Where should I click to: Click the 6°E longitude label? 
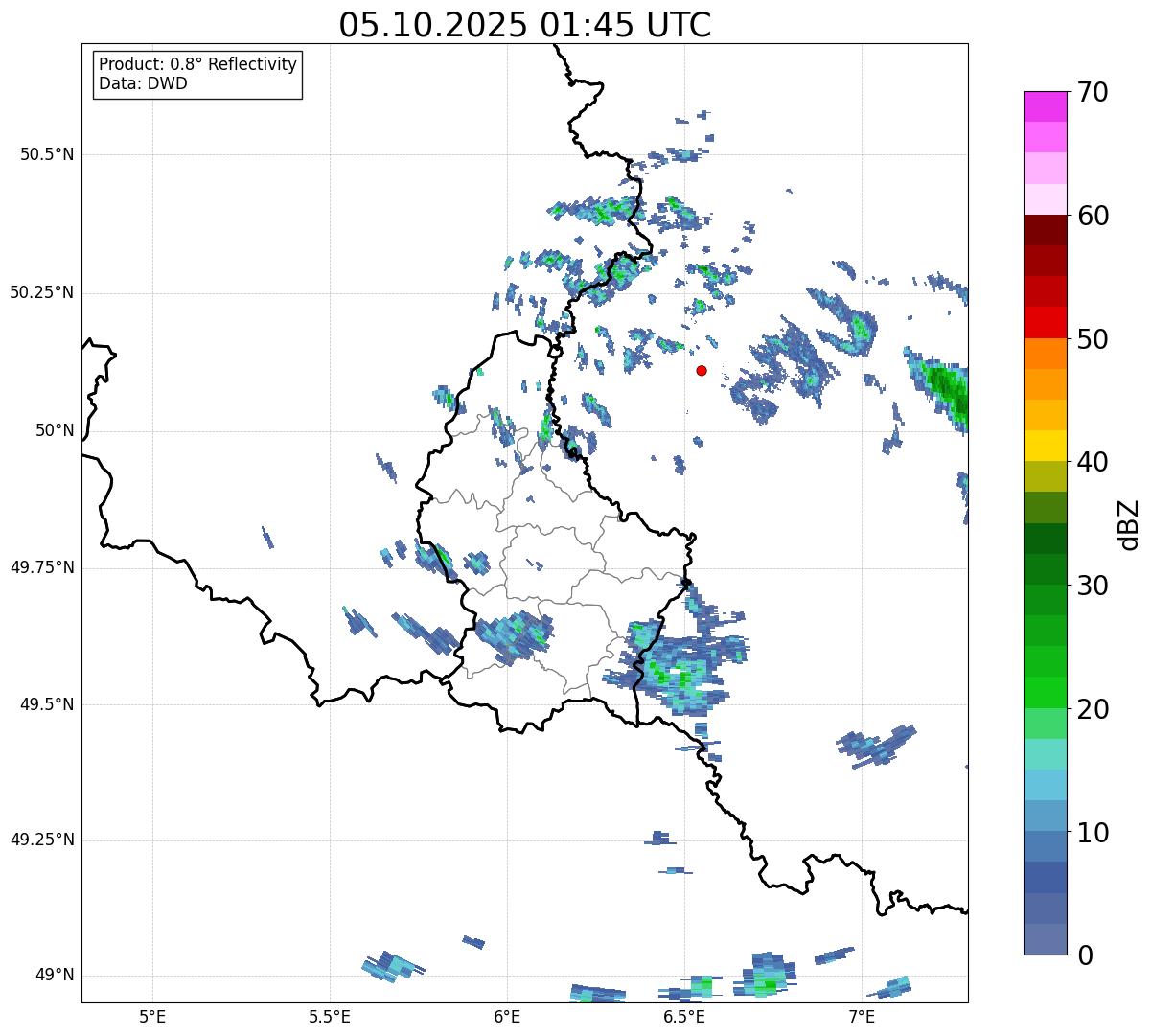[507, 1016]
